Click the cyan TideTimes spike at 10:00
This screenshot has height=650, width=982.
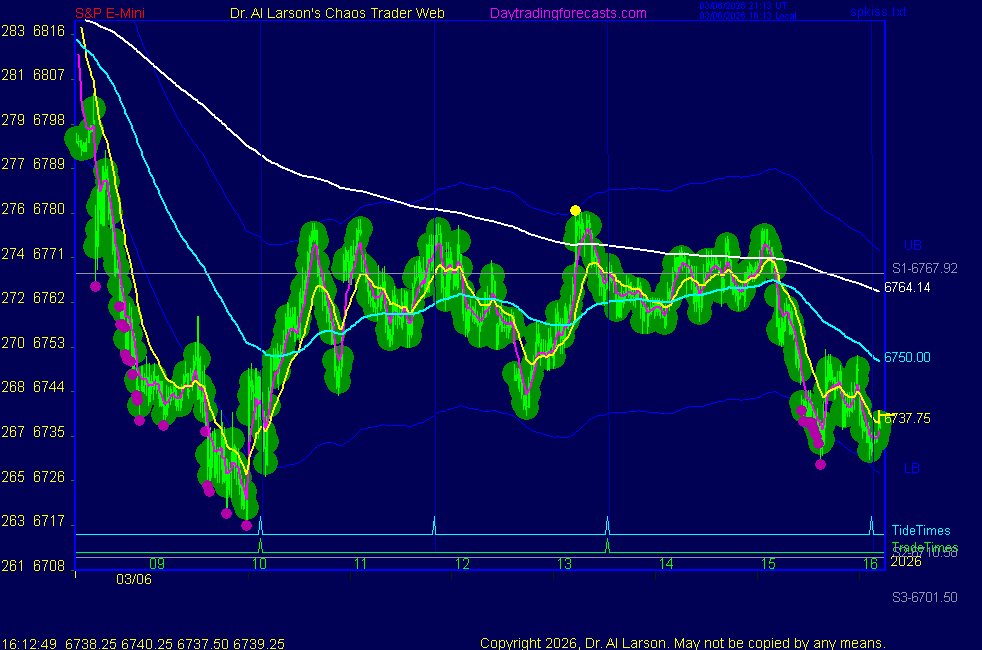pyautogui.click(x=260, y=524)
